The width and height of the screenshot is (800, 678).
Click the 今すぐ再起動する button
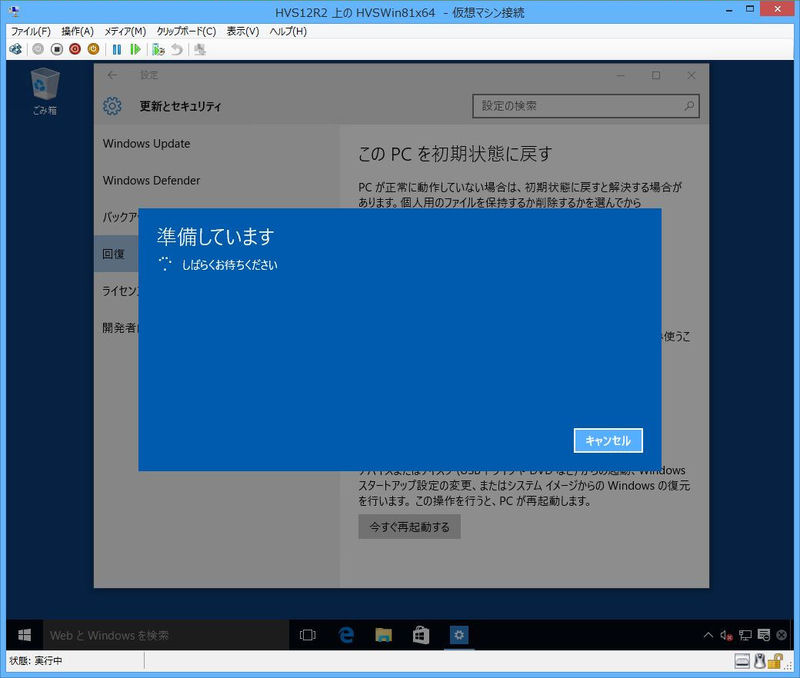(409, 527)
